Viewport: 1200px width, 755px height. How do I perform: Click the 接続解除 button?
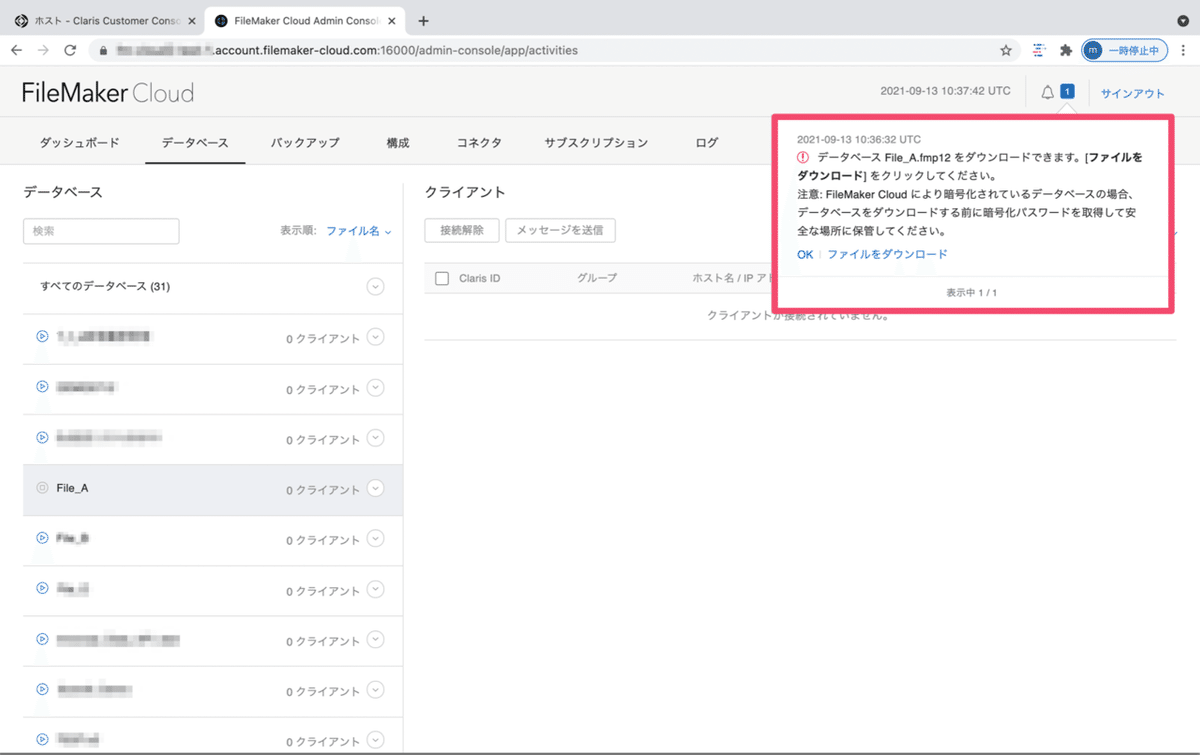pyautogui.click(x=460, y=229)
